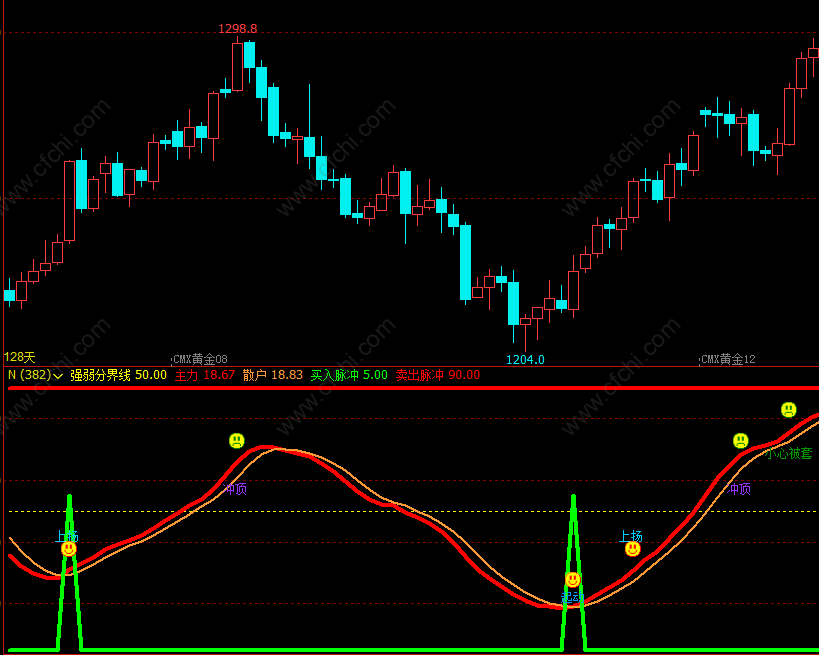Click the CMX黄金12 contract marker
Image resolution: width=819 pixels, height=655 pixels.
click(728, 359)
